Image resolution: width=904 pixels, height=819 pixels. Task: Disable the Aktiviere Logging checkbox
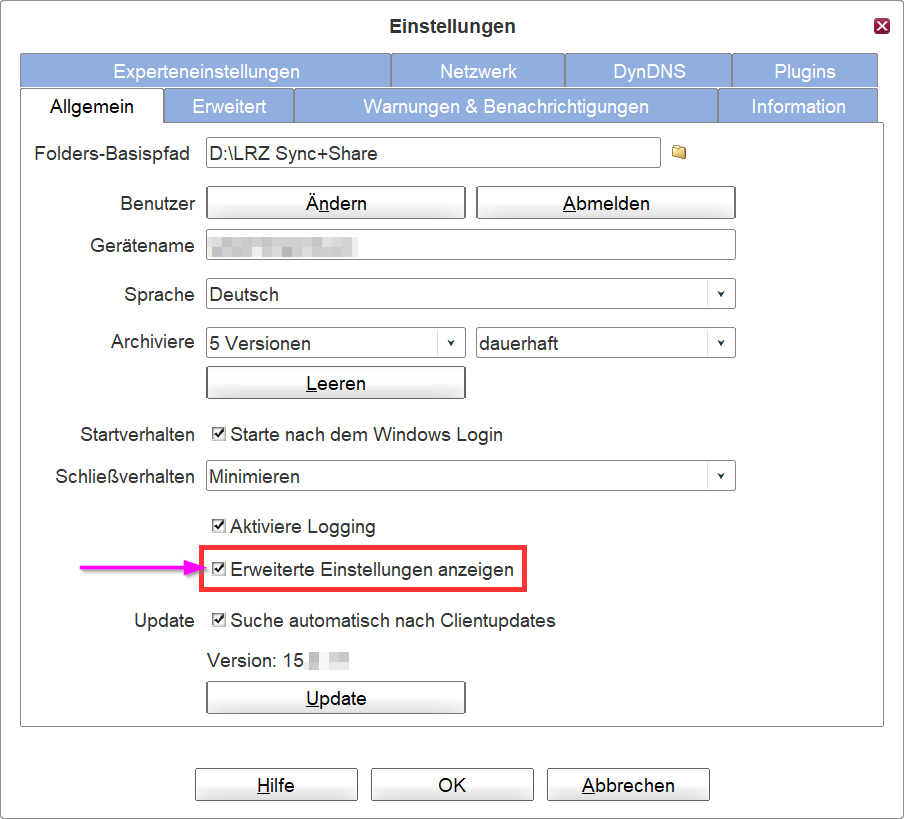219,526
